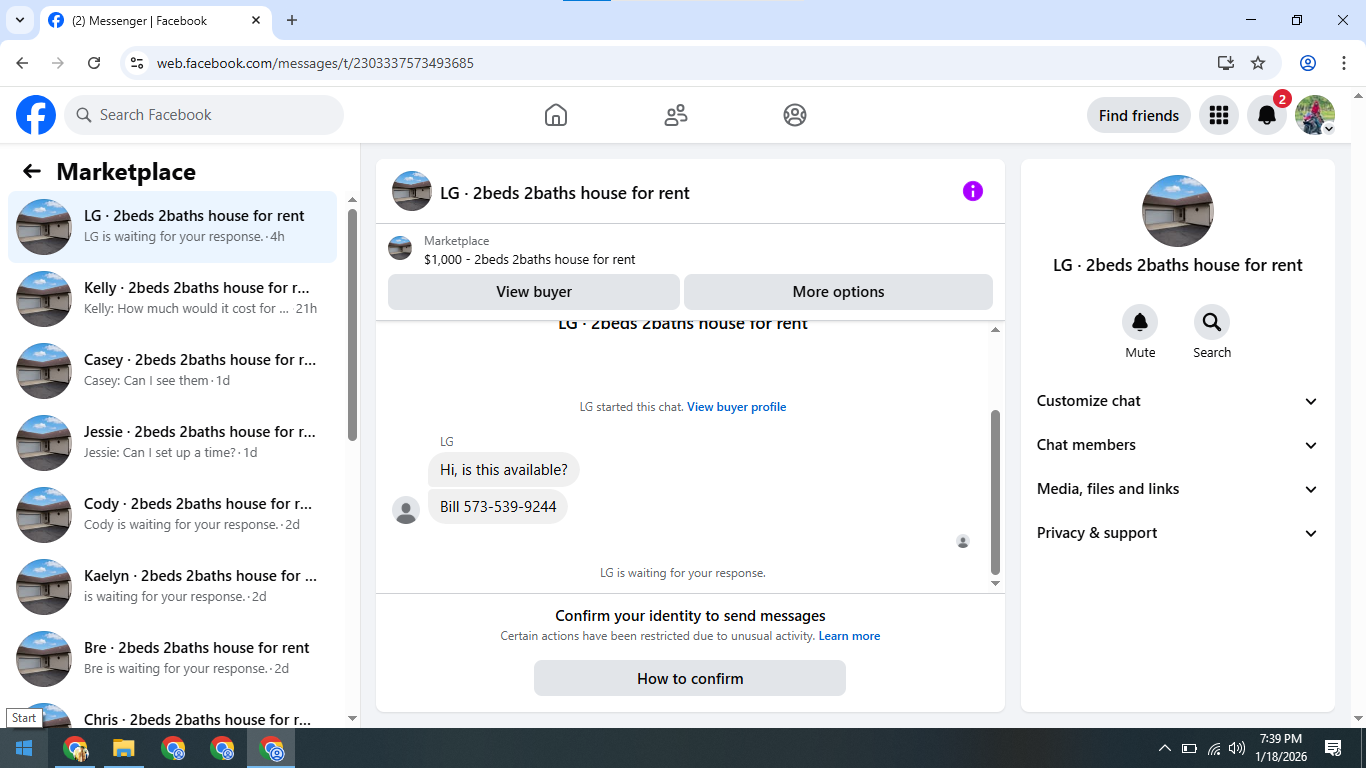Open Kelly's conversation in the list

173,299
